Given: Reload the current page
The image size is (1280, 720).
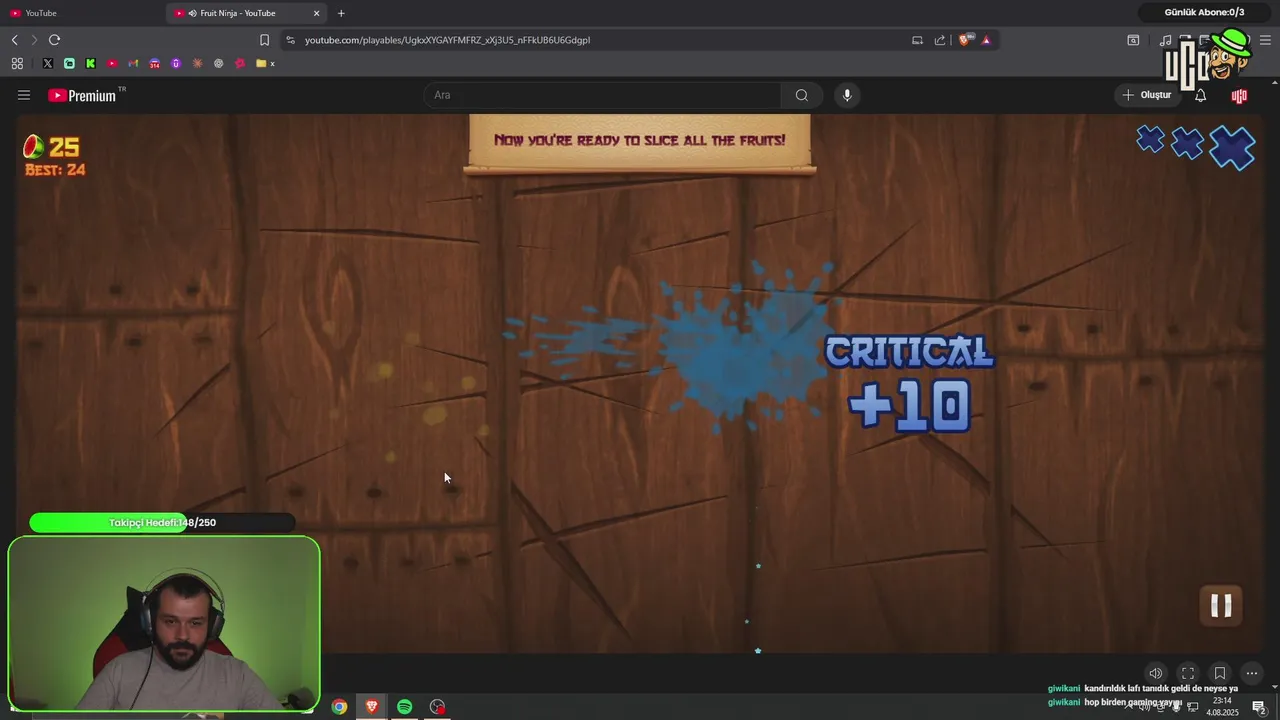Looking at the screenshot, I should click(x=54, y=40).
